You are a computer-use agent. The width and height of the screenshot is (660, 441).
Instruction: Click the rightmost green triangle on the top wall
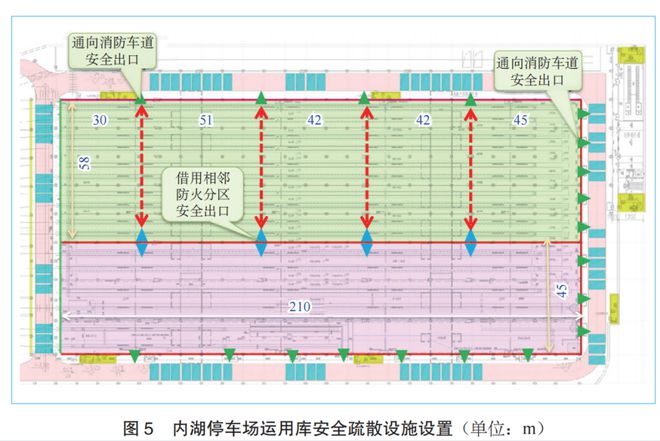[x=471, y=98]
